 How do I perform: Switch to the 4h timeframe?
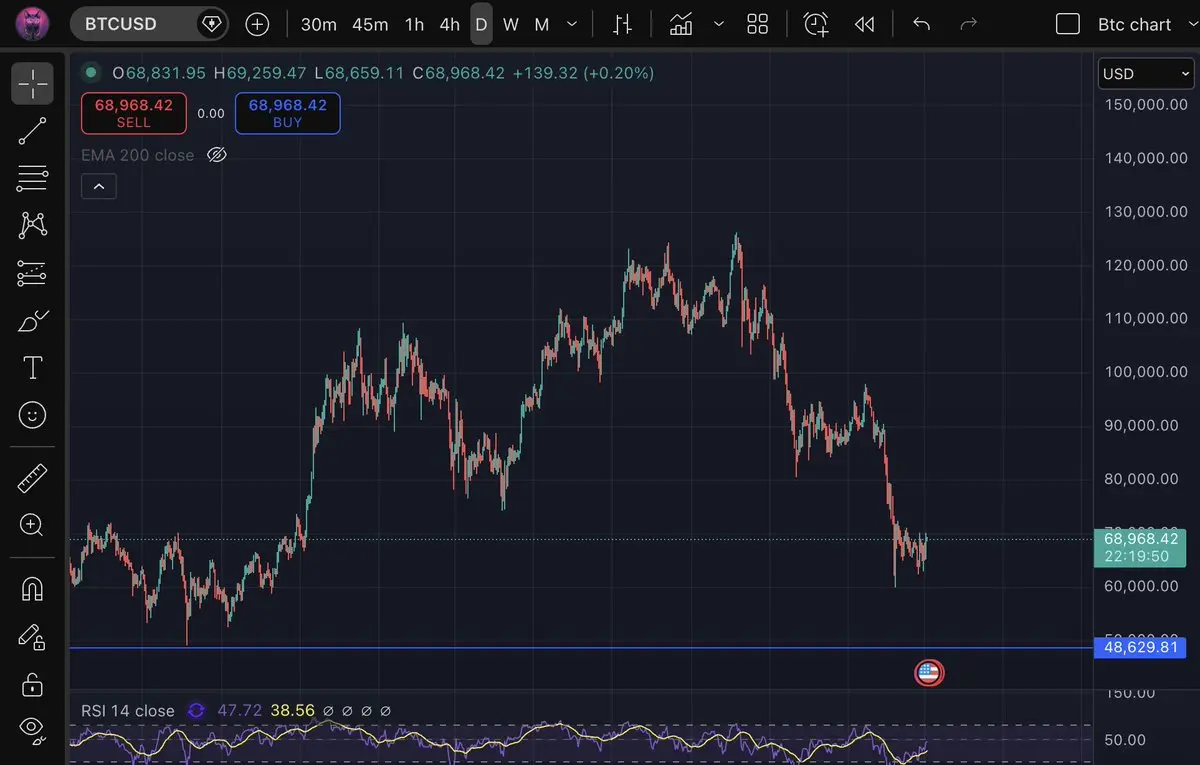point(450,24)
